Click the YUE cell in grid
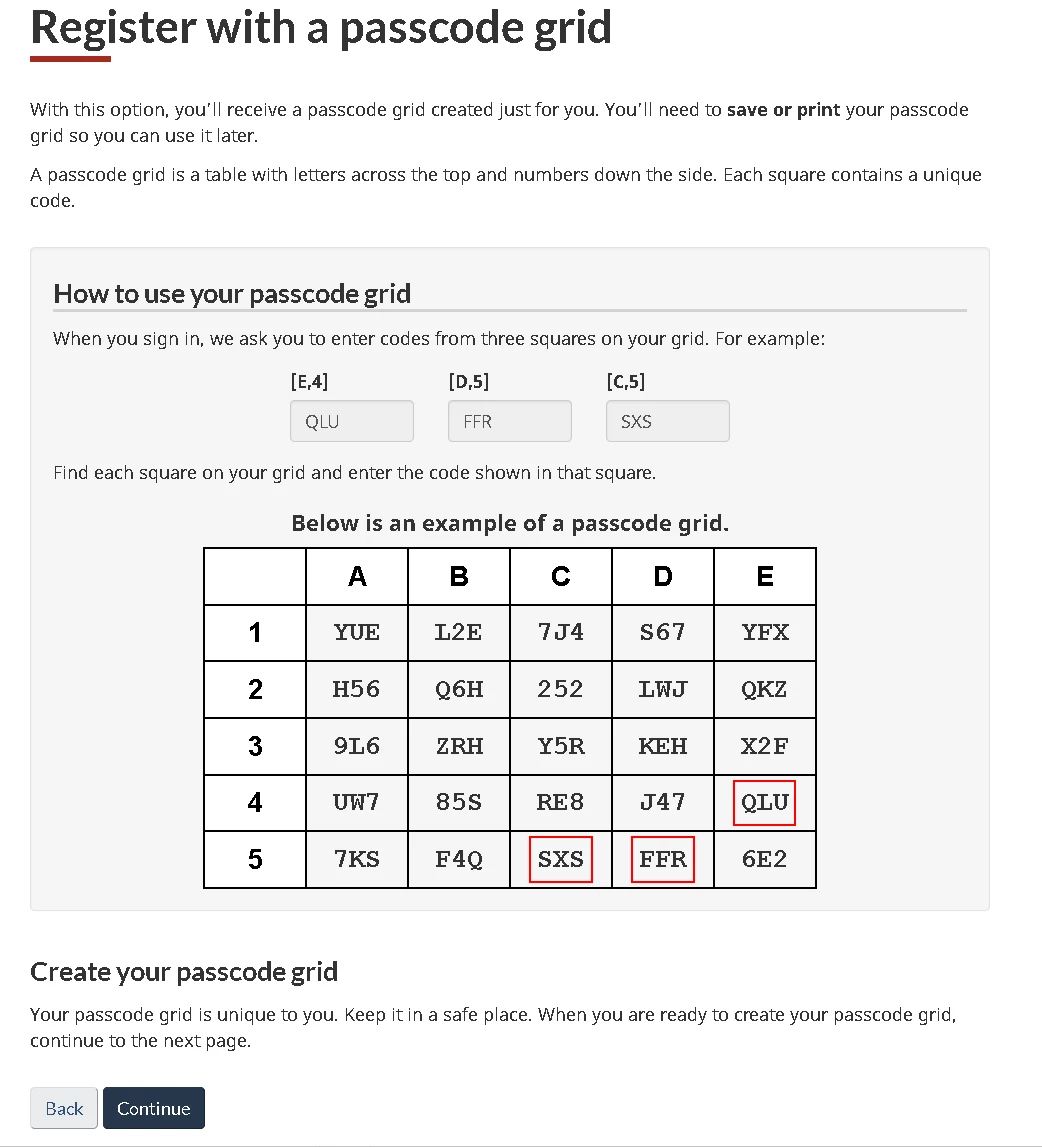The image size is (1042, 1147). (357, 633)
